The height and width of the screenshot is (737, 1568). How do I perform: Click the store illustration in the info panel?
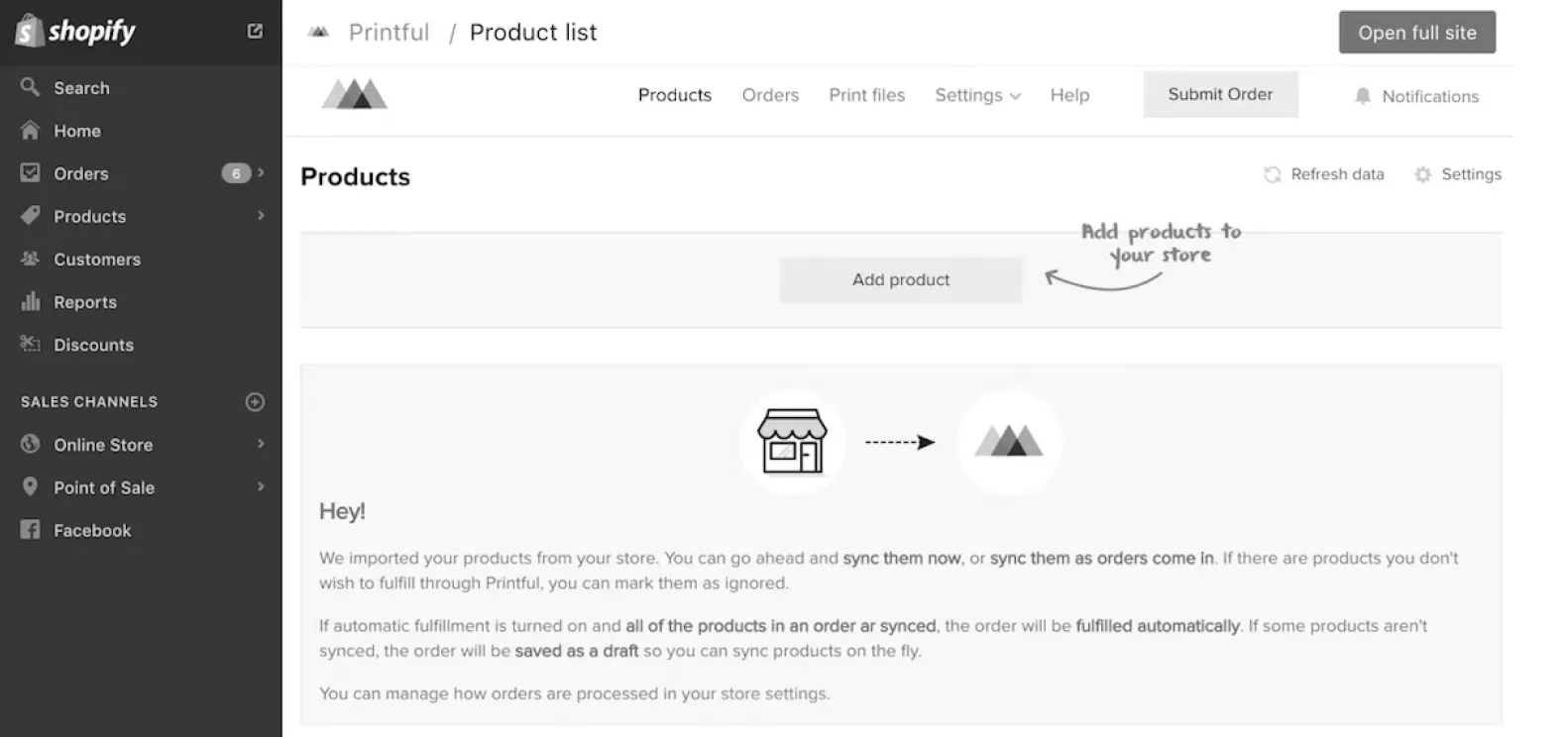792,442
